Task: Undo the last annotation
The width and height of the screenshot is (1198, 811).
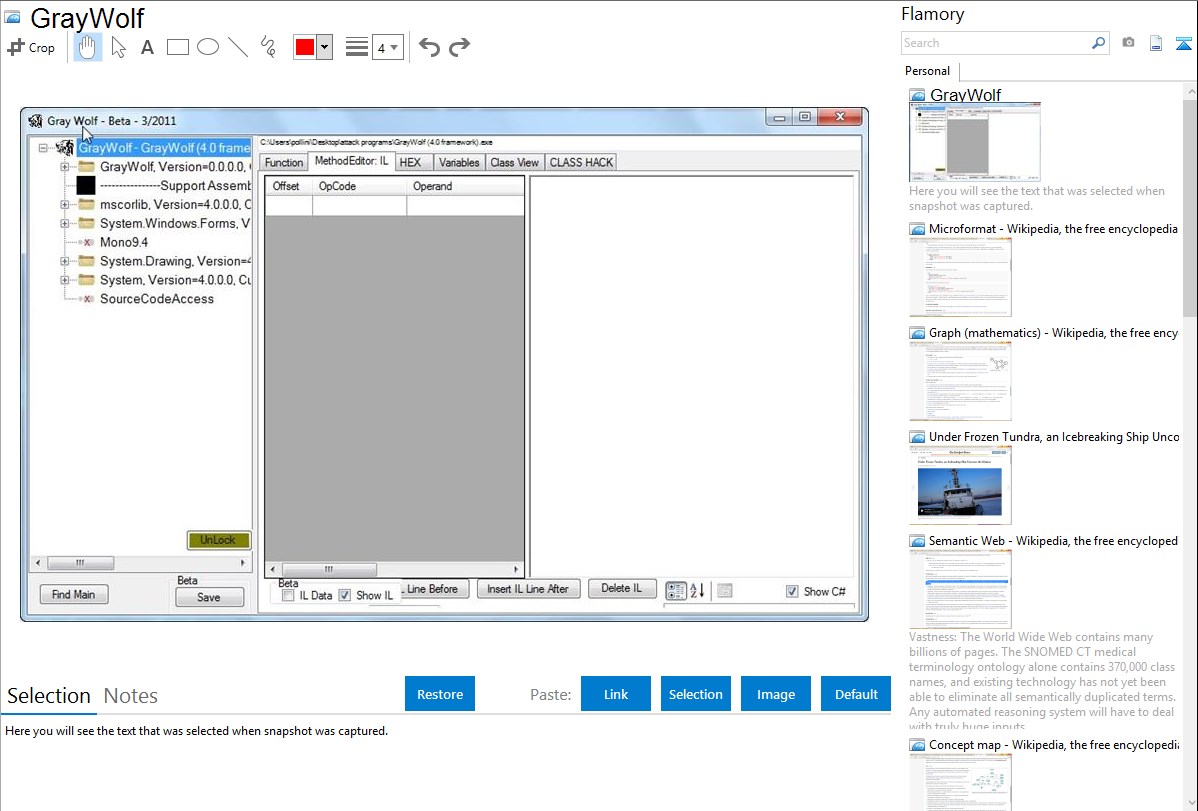Action: click(x=429, y=47)
